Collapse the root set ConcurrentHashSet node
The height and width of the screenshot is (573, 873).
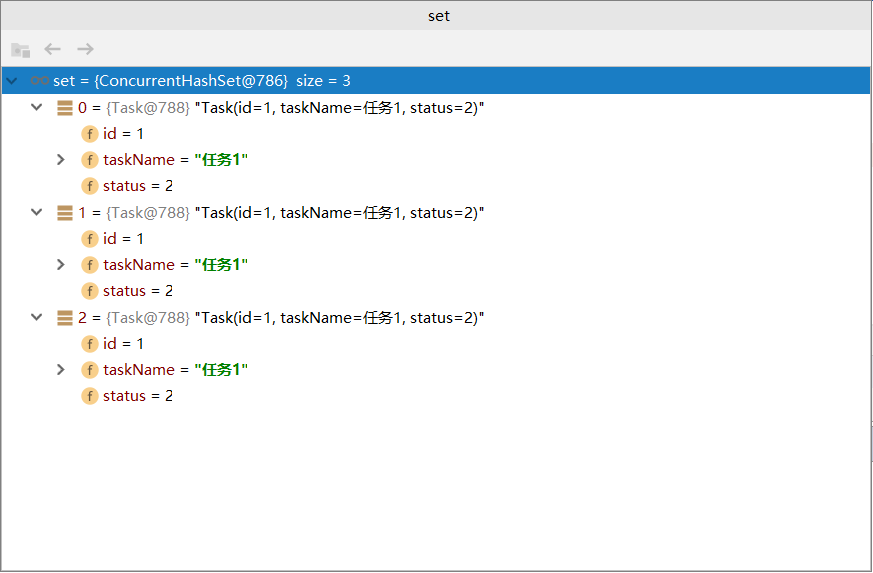point(12,80)
